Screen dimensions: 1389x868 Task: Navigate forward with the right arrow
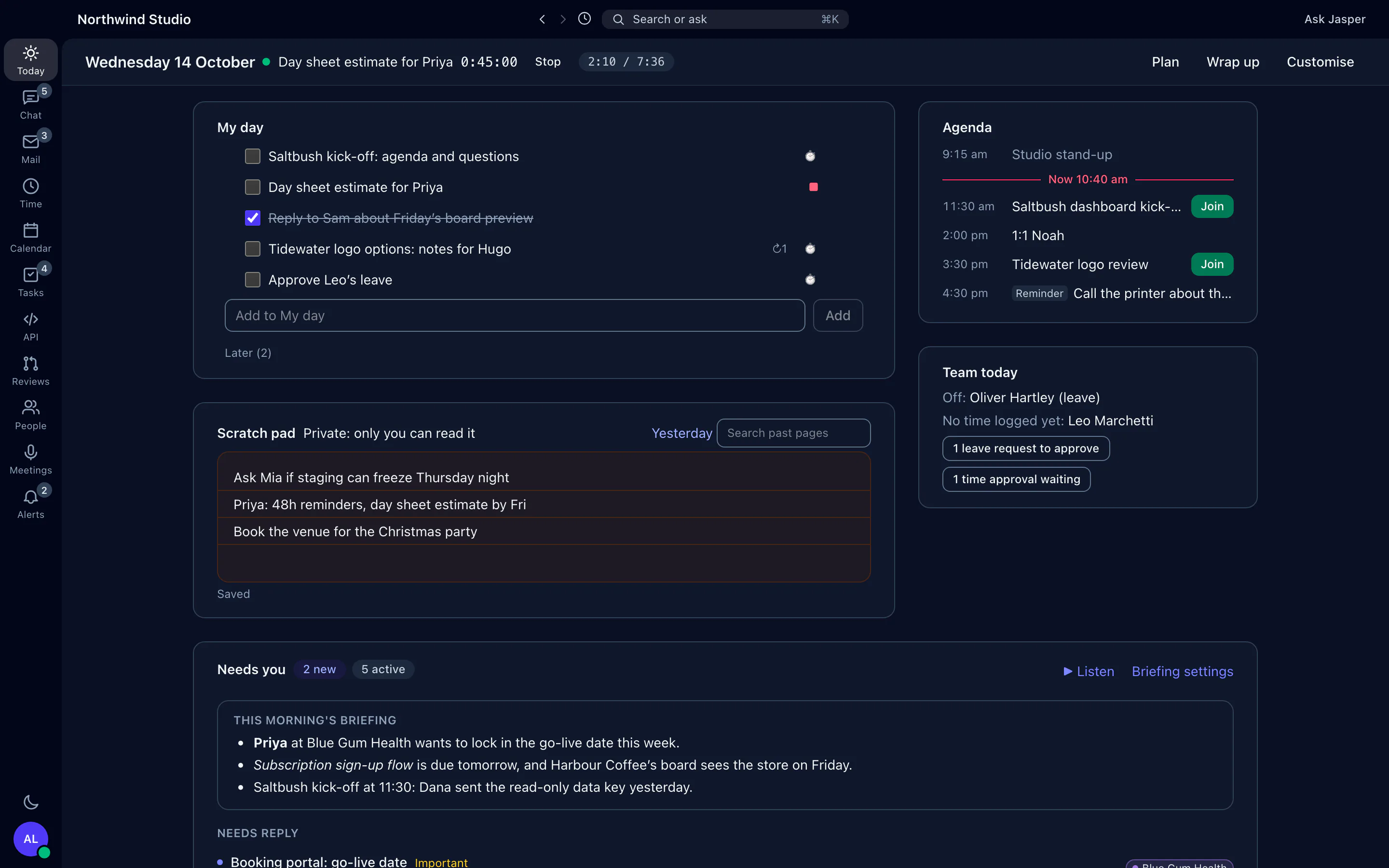(563, 19)
